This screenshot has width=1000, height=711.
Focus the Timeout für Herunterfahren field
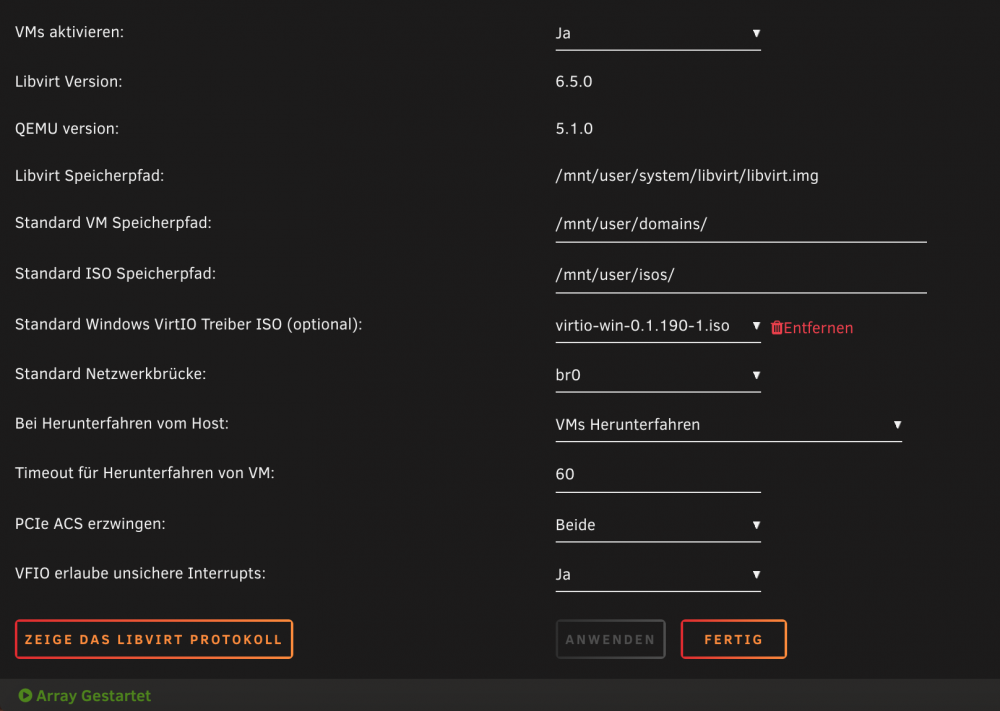[658, 474]
